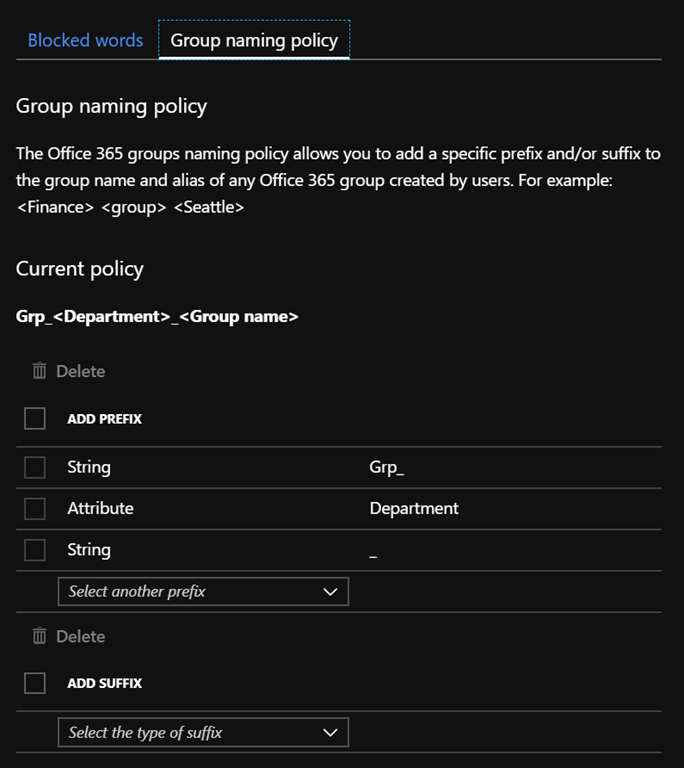Click the ADD PREFIX column header
684x768 pixels.
click(104, 419)
